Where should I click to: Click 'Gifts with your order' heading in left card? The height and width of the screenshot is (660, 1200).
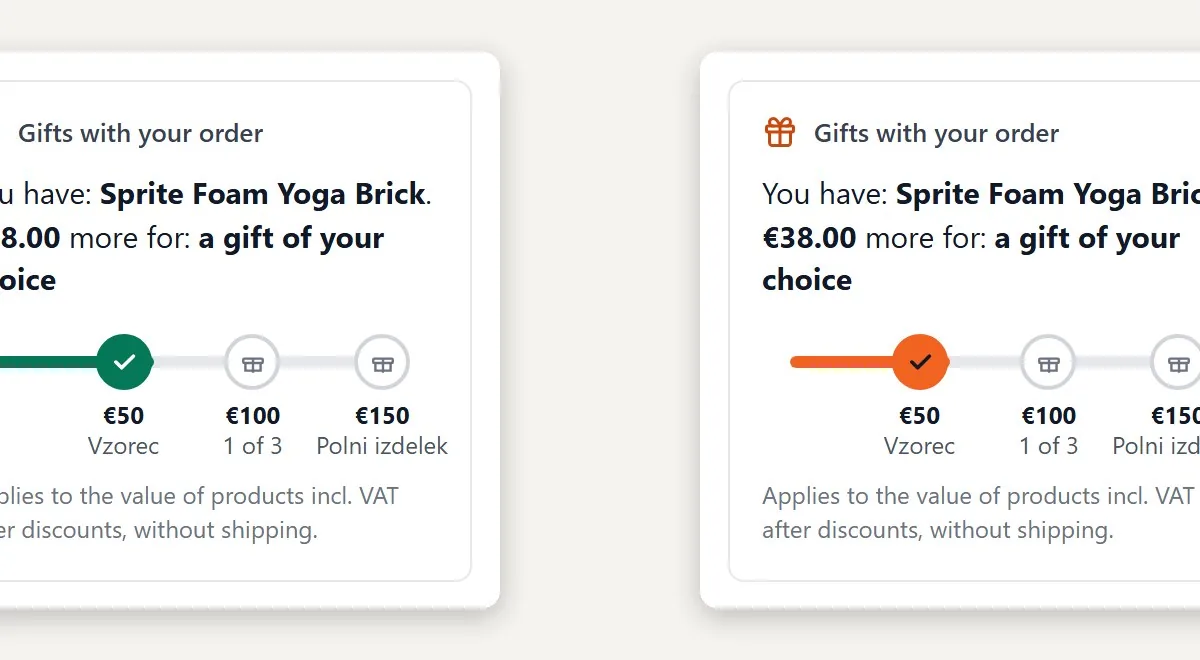(141, 133)
